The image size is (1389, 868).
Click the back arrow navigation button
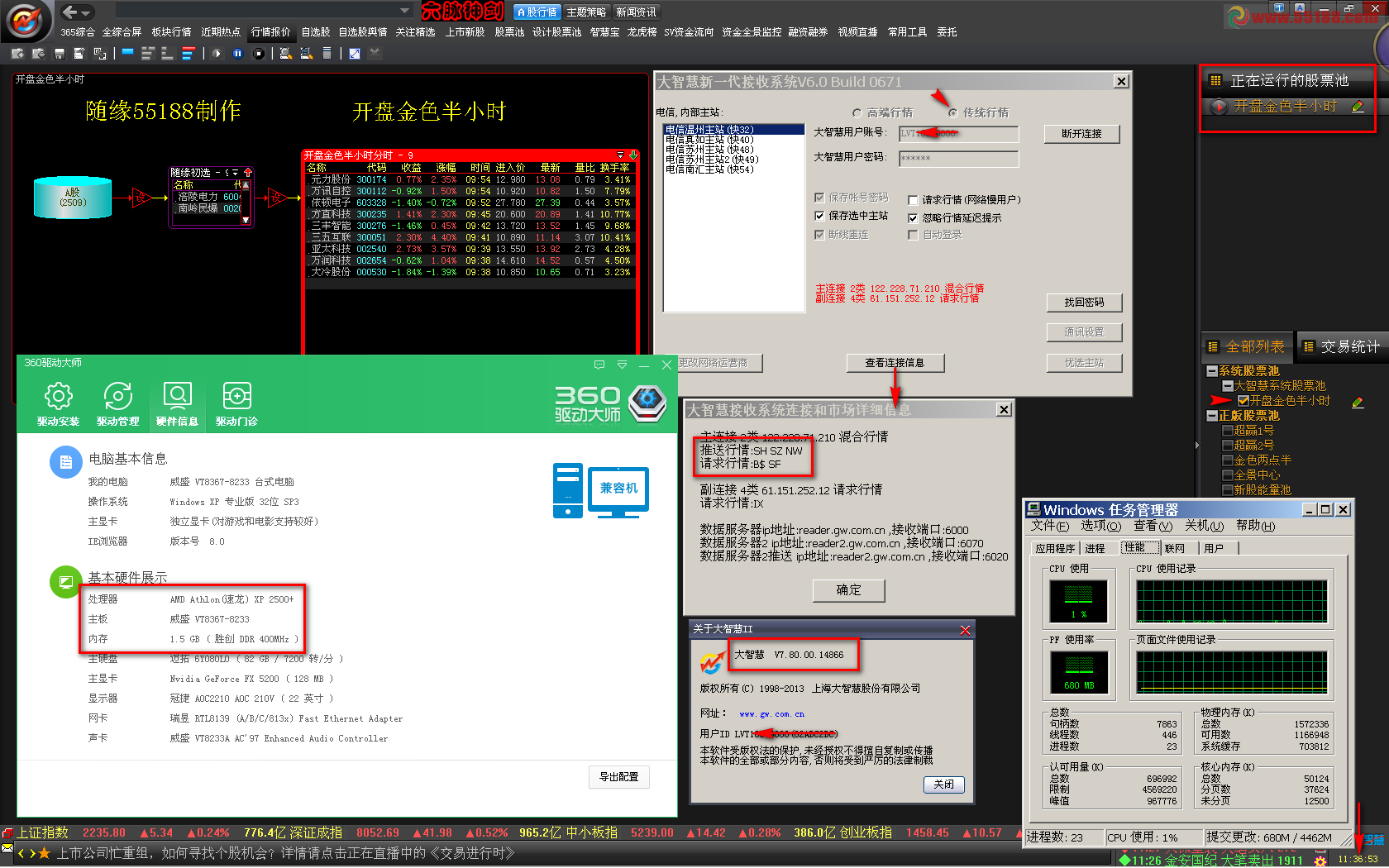[69, 12]
